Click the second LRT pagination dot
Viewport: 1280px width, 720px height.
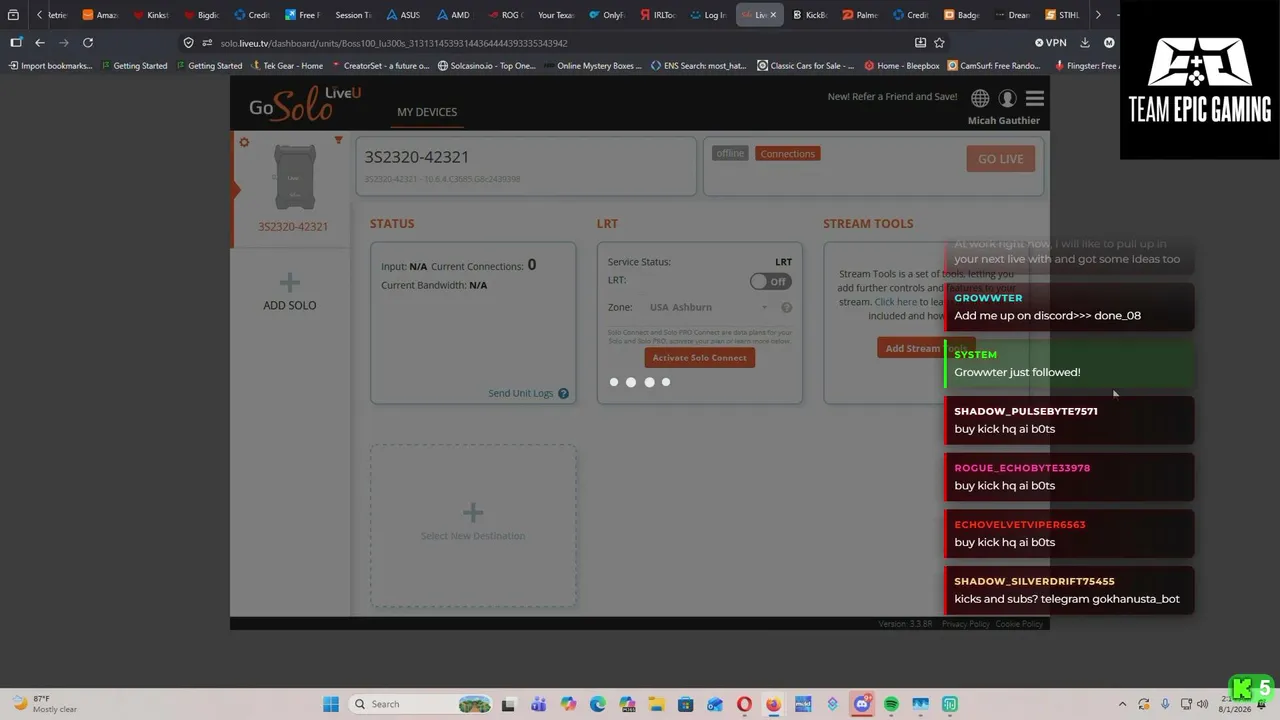[x=631, y=382]
